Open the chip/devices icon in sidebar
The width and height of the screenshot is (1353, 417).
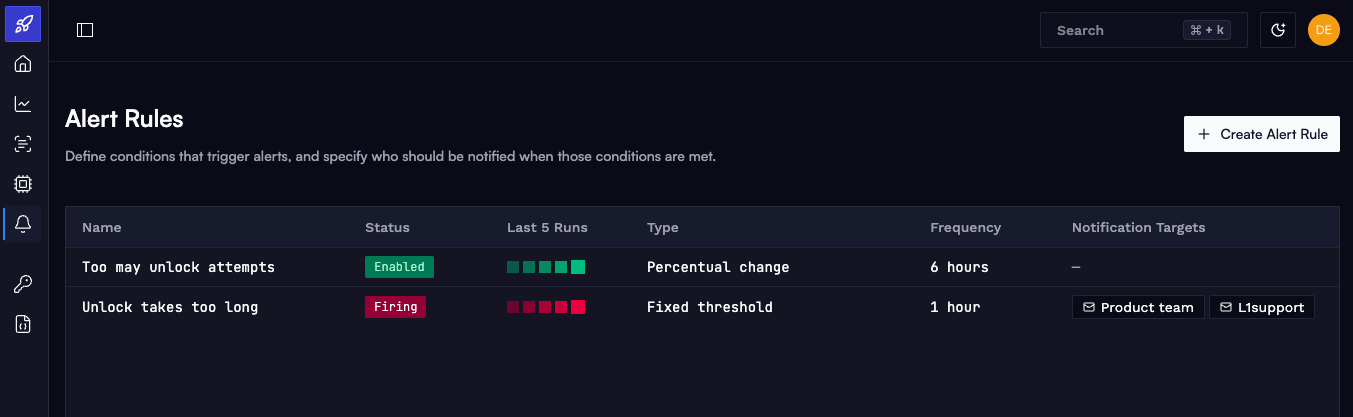coord(23,184)
